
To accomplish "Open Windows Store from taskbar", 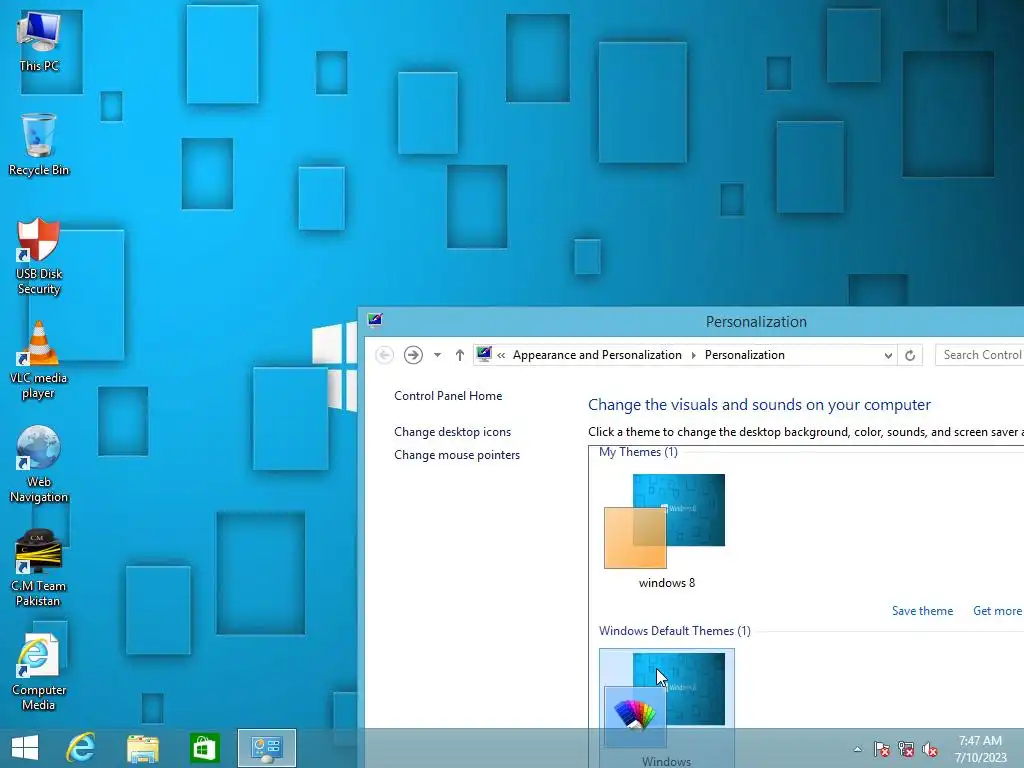I will coord(204,748).
